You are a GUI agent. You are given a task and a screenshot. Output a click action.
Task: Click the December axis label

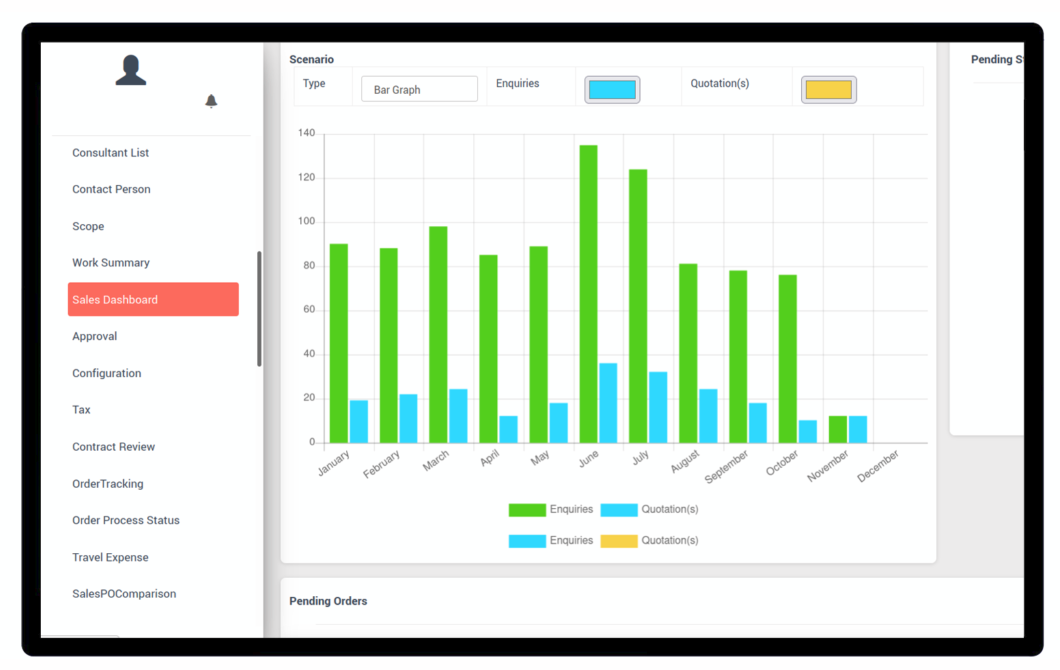pos(877,466)
